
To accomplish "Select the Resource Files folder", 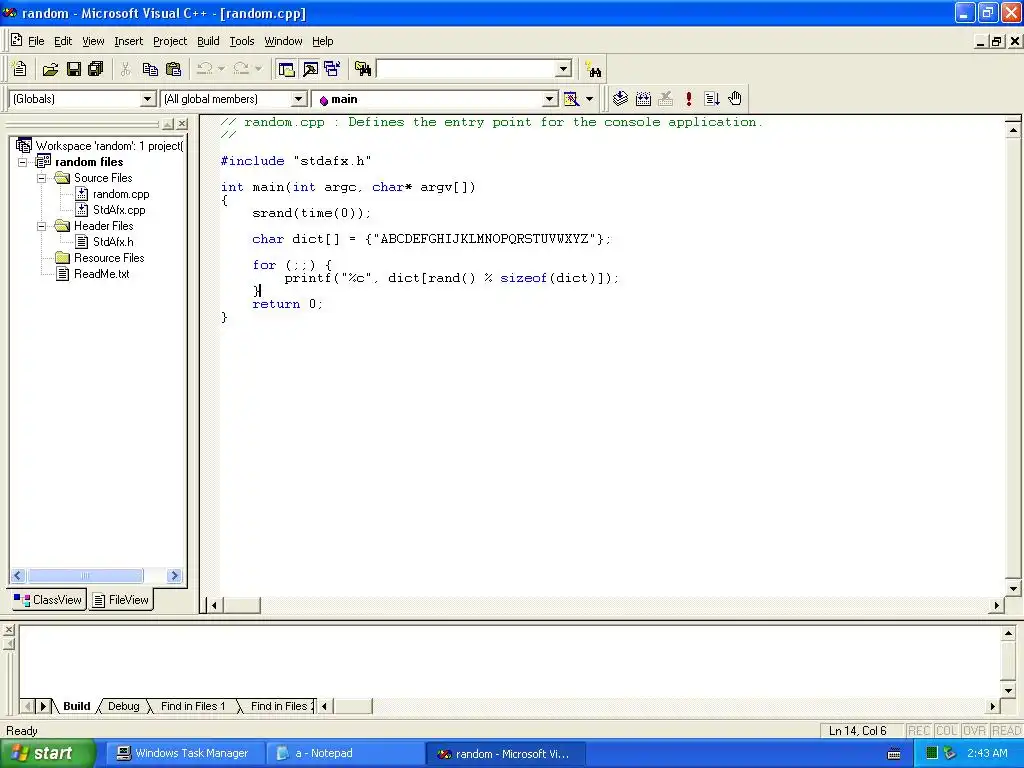I will [109, 258].
